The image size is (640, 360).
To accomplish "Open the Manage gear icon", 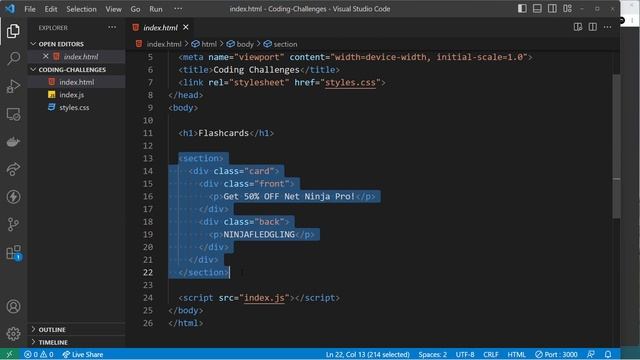I will (x=13, y=334).
